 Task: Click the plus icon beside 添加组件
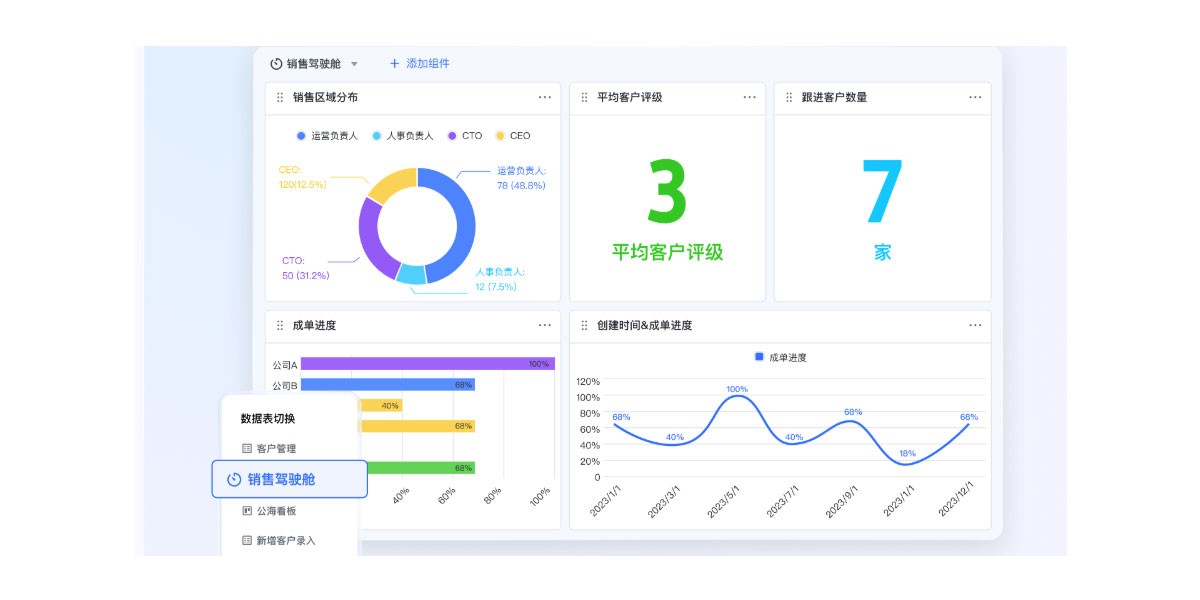394,63
